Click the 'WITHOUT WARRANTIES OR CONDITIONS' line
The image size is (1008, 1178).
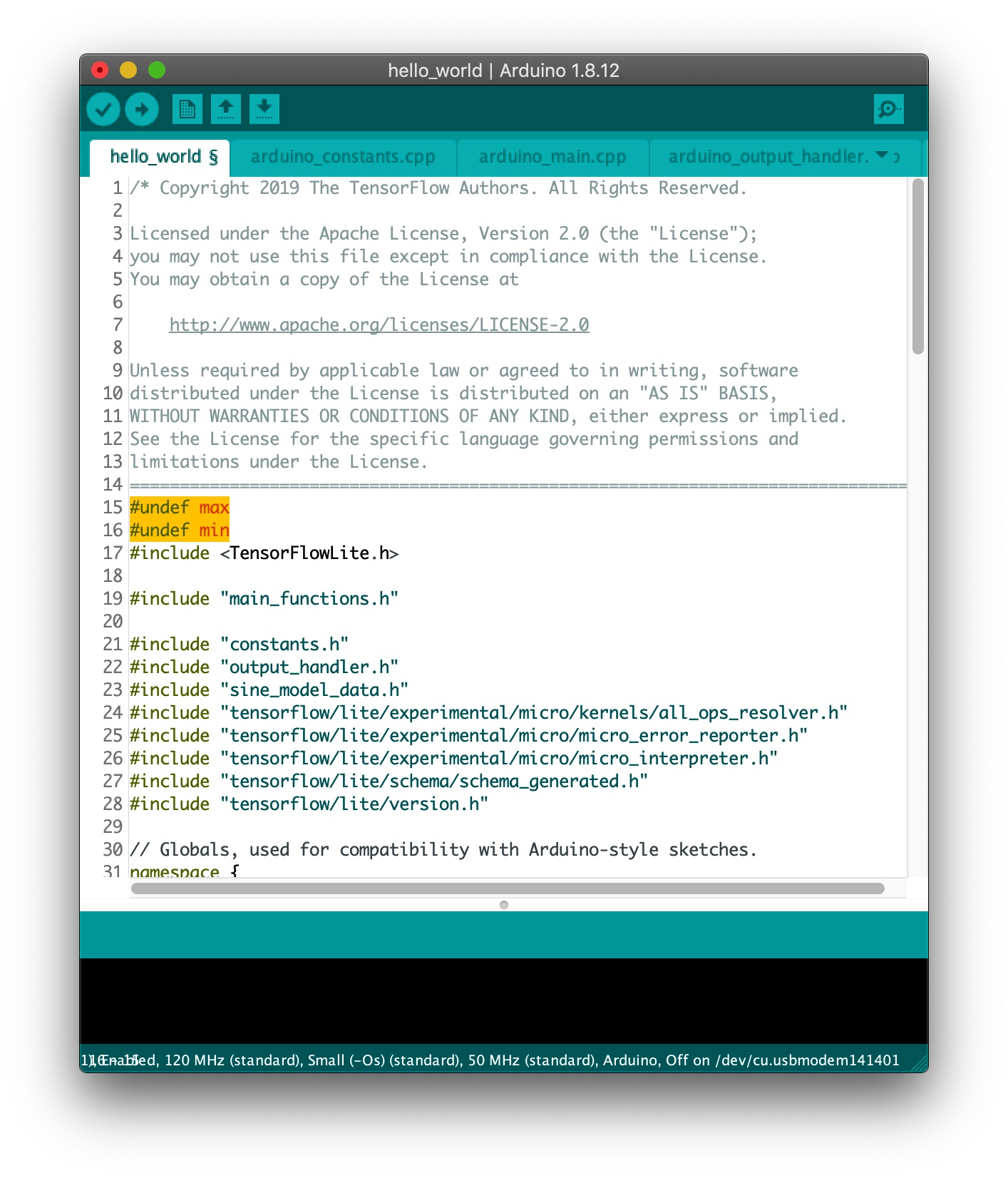pyautogui.click(x=488, y=416)
